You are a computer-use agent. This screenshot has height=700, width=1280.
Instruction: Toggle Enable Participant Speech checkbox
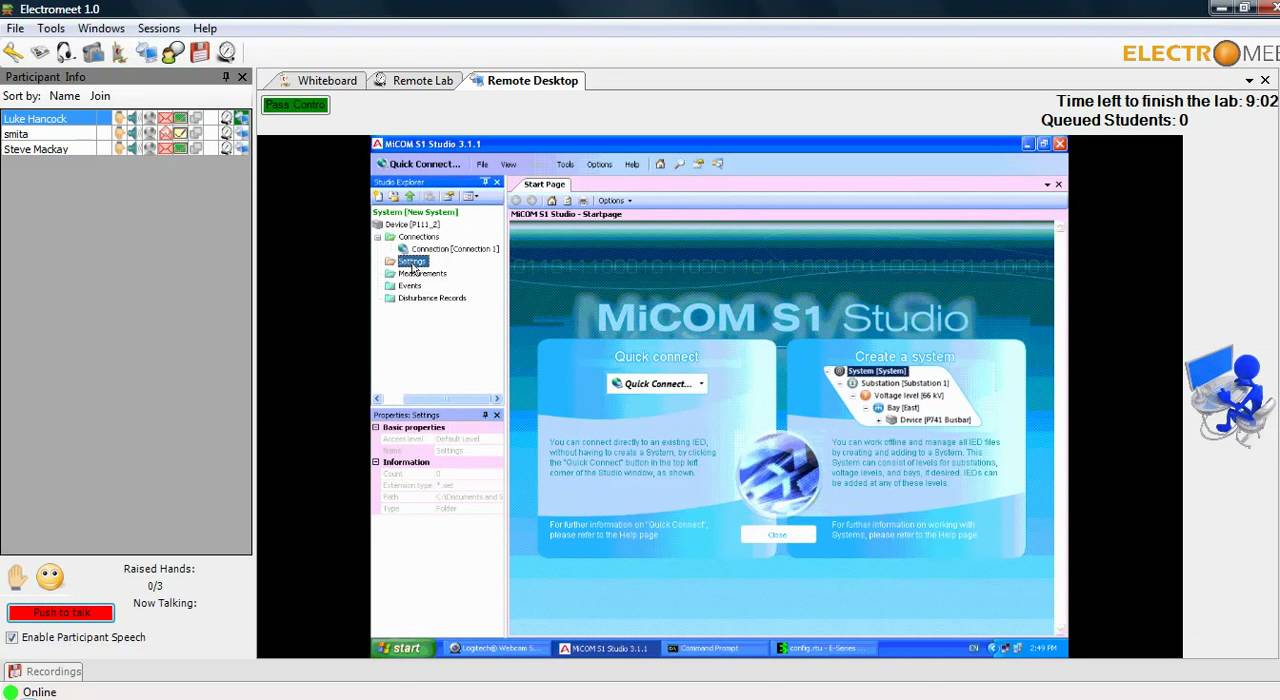pyautogui.click(x=12, y=637)
